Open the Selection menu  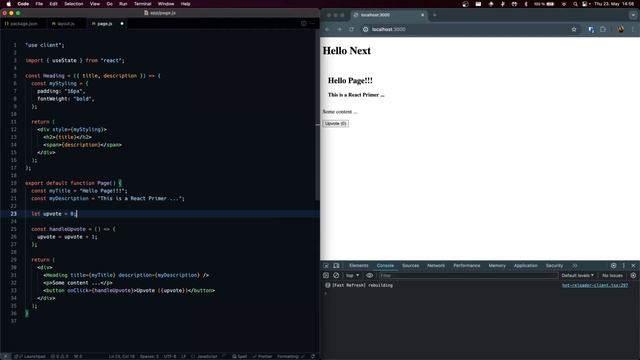pos(74,4)
